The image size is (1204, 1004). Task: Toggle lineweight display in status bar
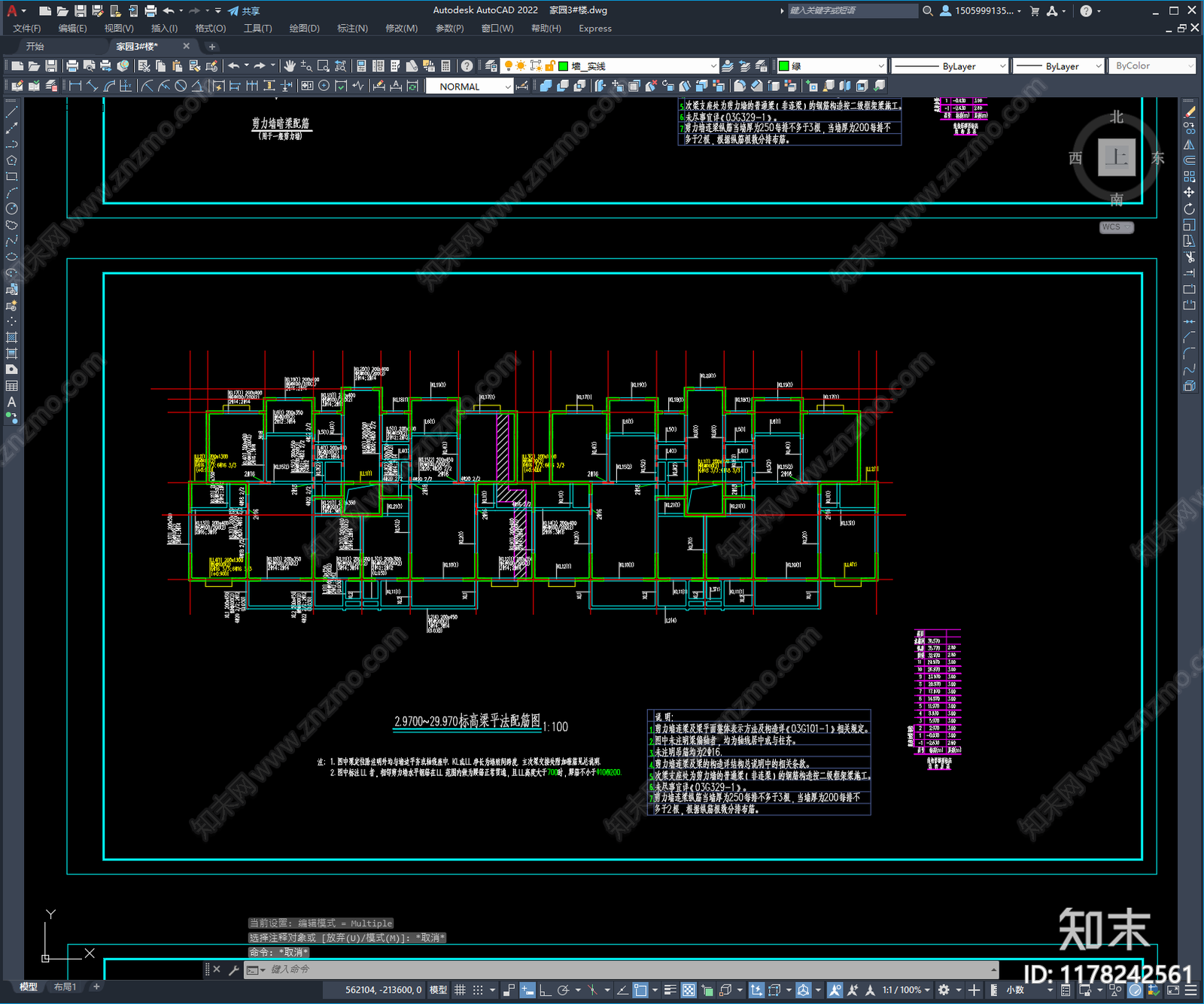click(670, 990)
